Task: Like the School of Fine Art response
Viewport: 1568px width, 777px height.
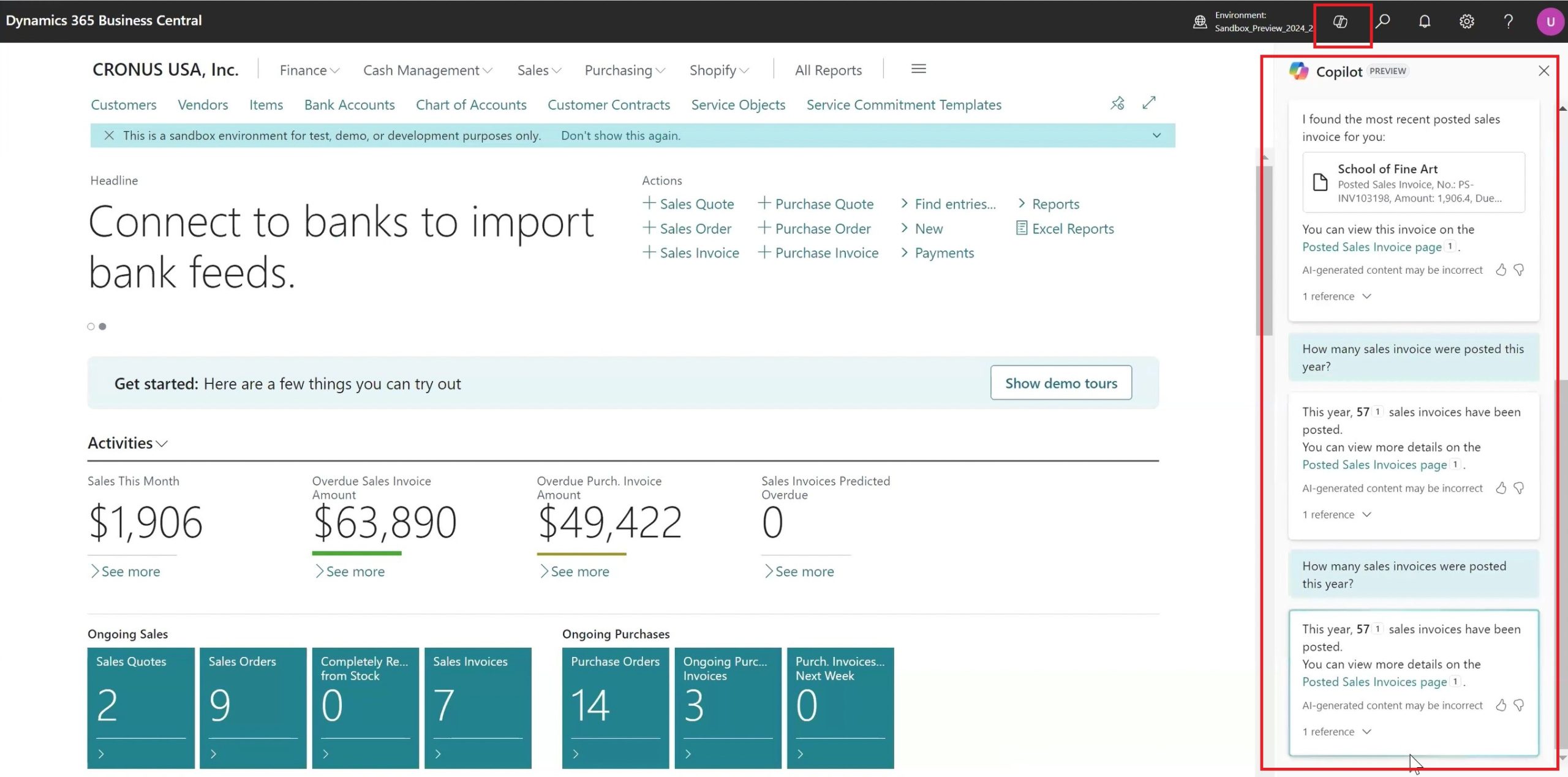Action: (x=1501, y=270)
